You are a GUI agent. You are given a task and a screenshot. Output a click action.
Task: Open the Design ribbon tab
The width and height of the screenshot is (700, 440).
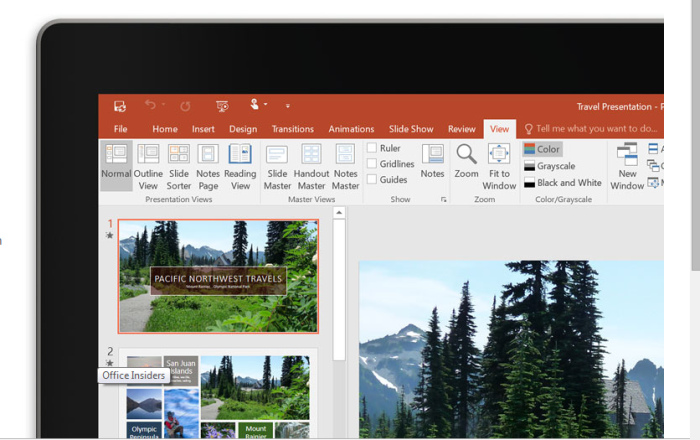point(243,129)
